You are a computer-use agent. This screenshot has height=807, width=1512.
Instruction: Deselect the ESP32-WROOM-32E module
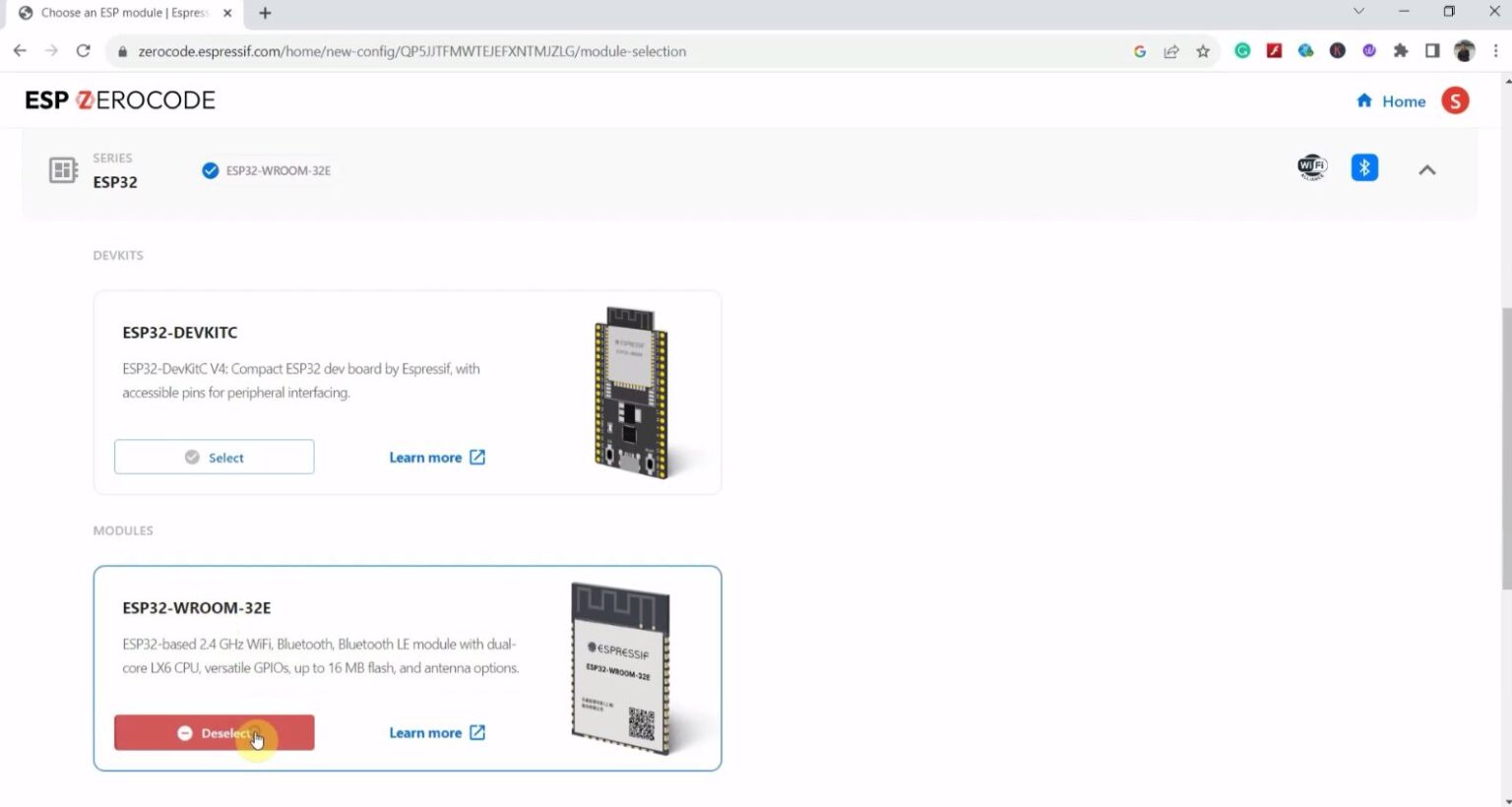(214, 732)
